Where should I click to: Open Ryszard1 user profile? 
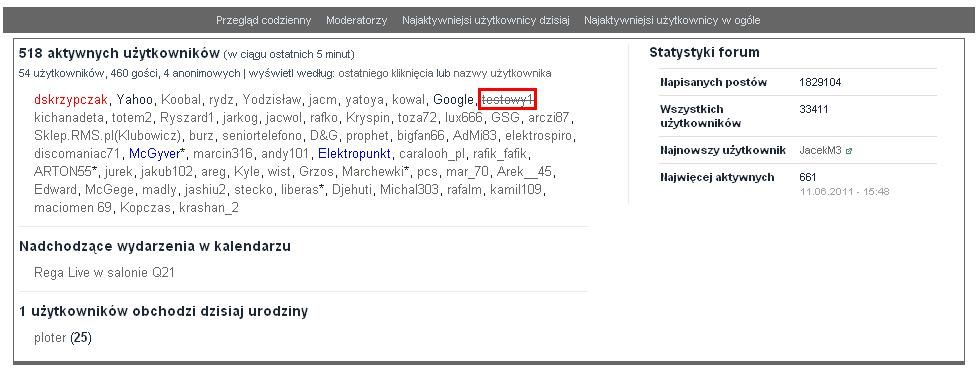[187, 117]
